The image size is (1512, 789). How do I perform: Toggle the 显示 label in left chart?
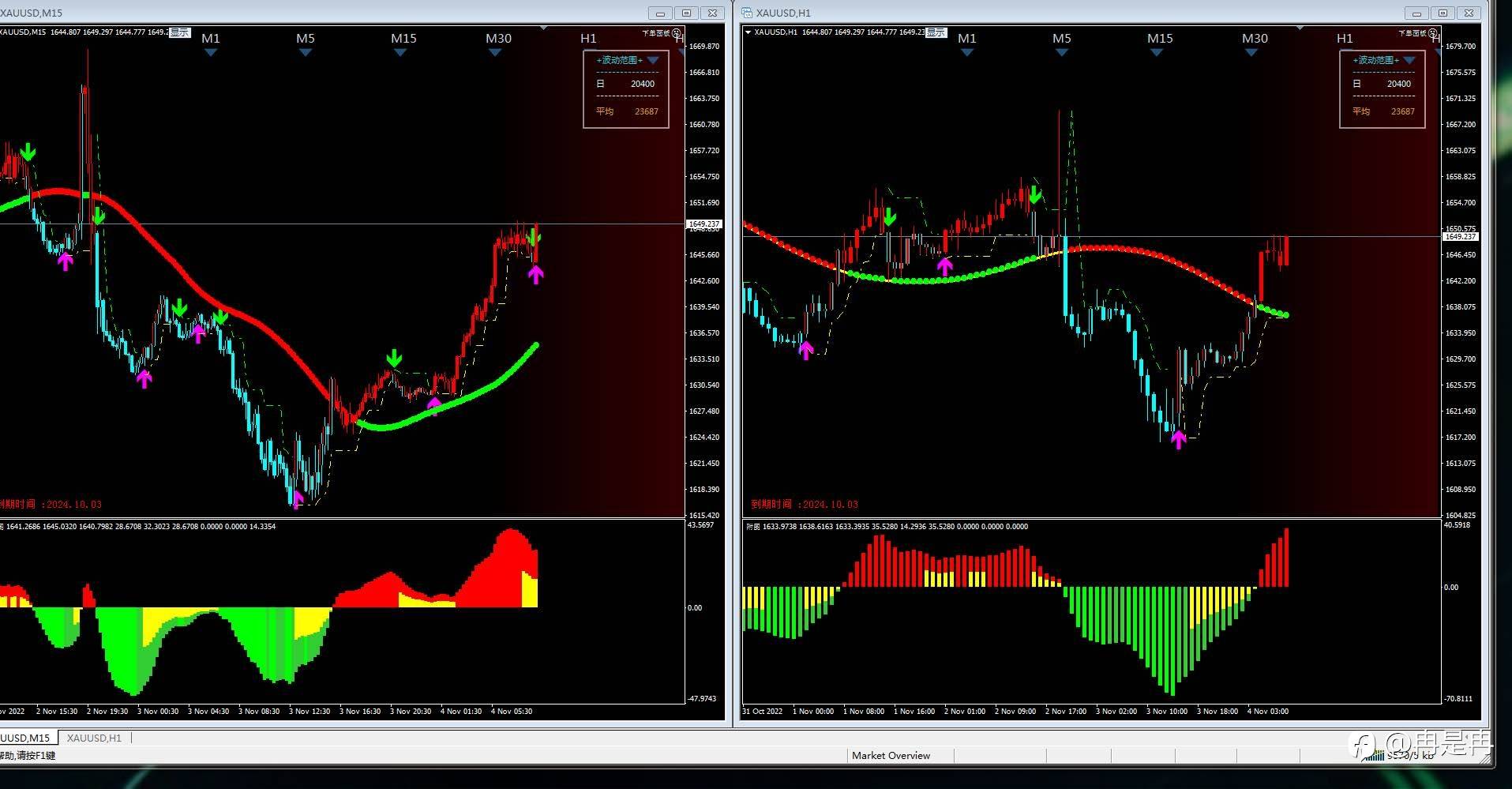tap(180, 32)
